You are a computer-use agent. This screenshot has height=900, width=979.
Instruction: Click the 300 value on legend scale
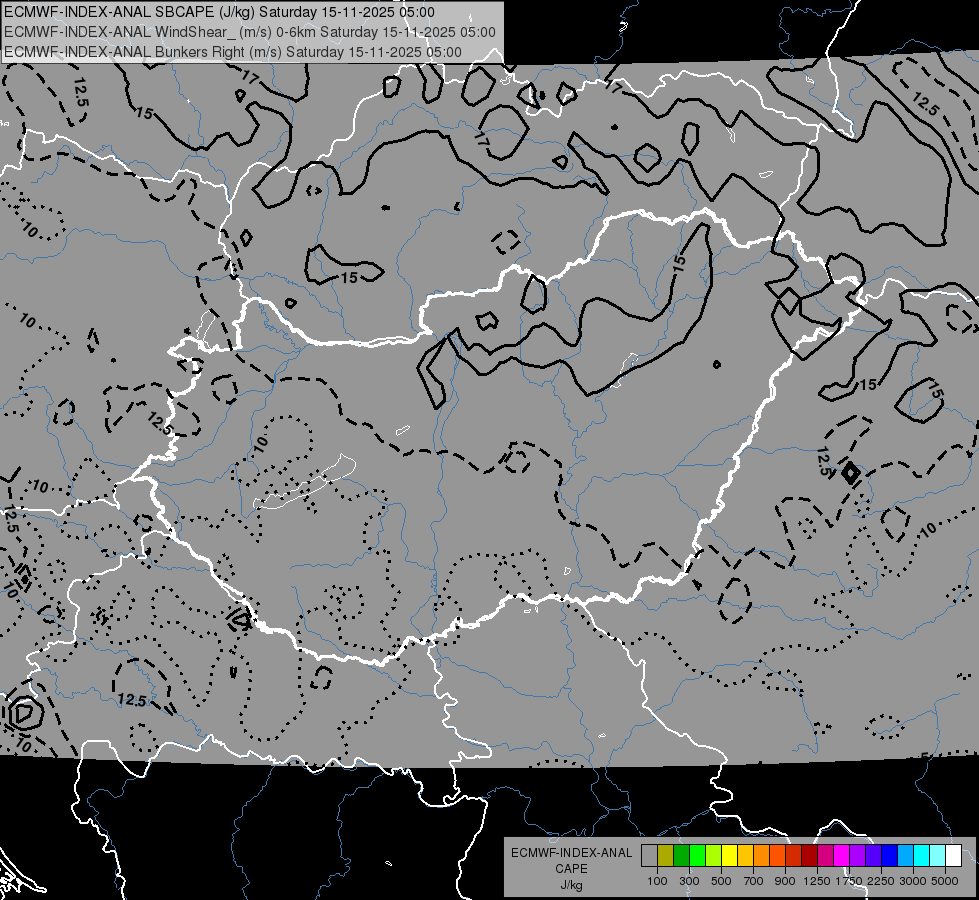[x=689, y=881]
